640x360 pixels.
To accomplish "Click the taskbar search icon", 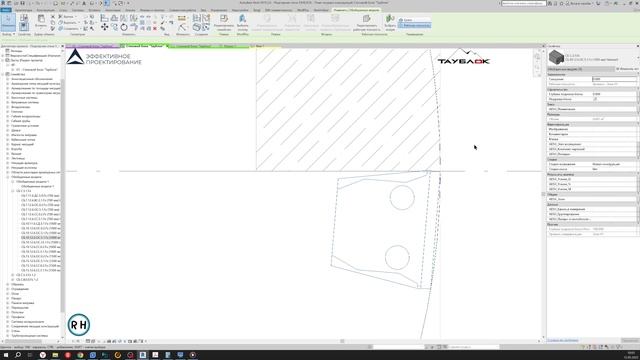I will (x=18, y=355).
